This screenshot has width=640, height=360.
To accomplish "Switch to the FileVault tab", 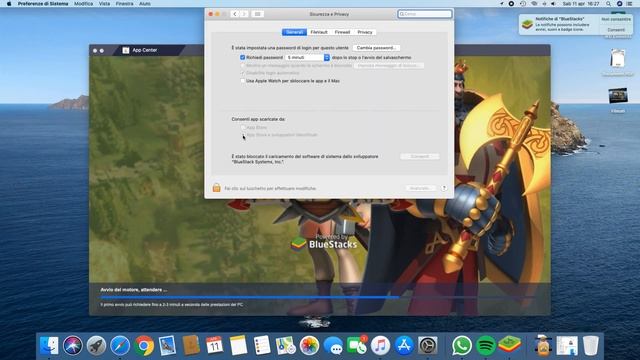I will (x=319, y=32).
